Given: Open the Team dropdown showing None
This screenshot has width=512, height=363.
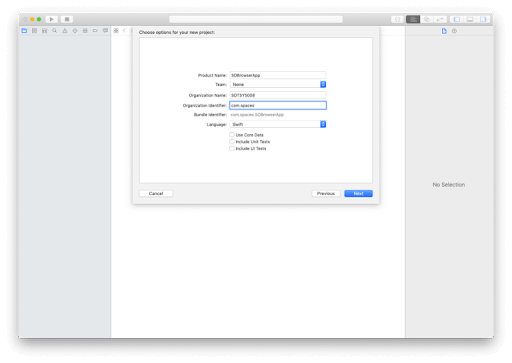Looking at the screenshot, I should (278, 84).
